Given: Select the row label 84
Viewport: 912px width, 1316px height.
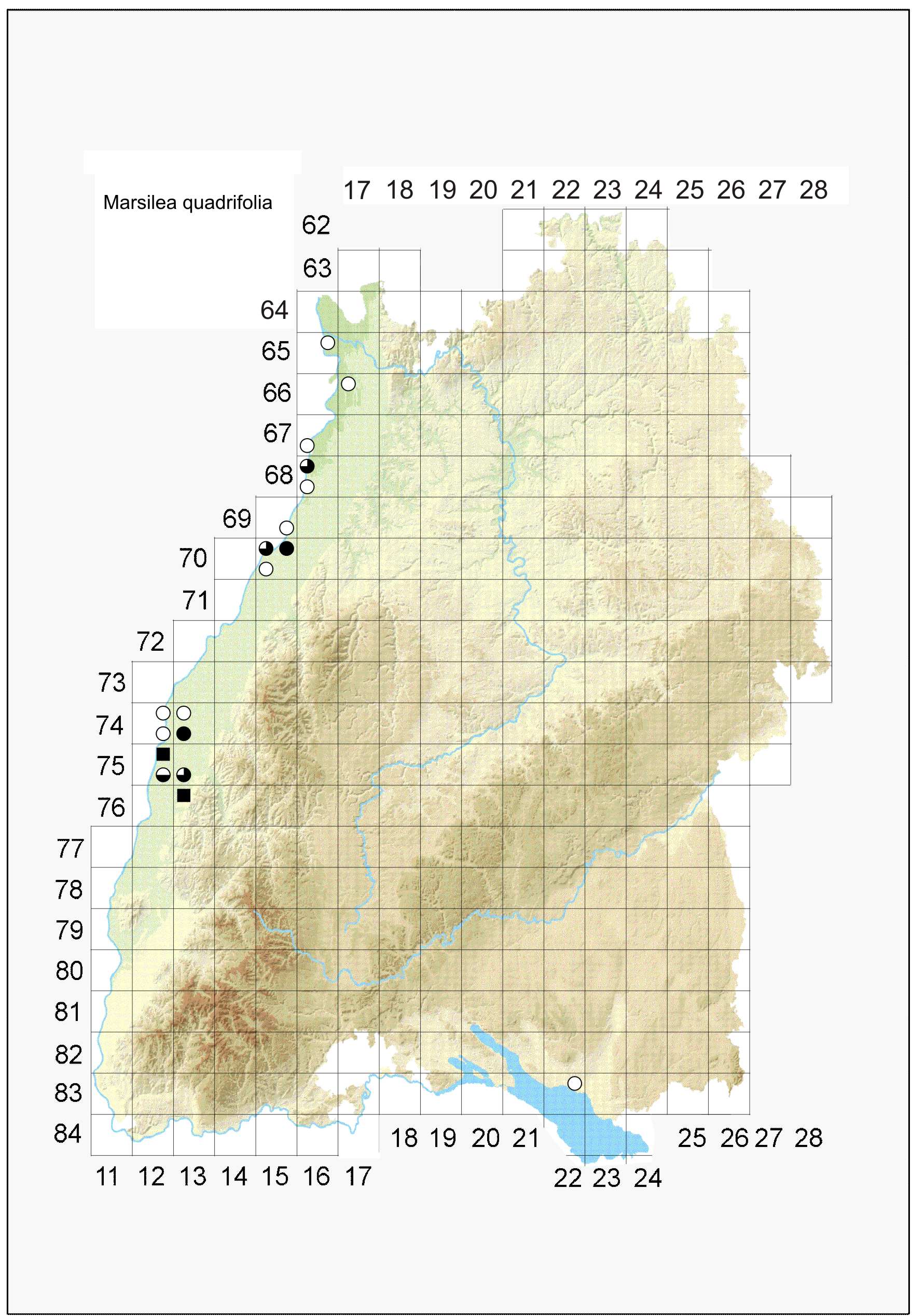Looking at the screenshot, I should (68, 1133).
